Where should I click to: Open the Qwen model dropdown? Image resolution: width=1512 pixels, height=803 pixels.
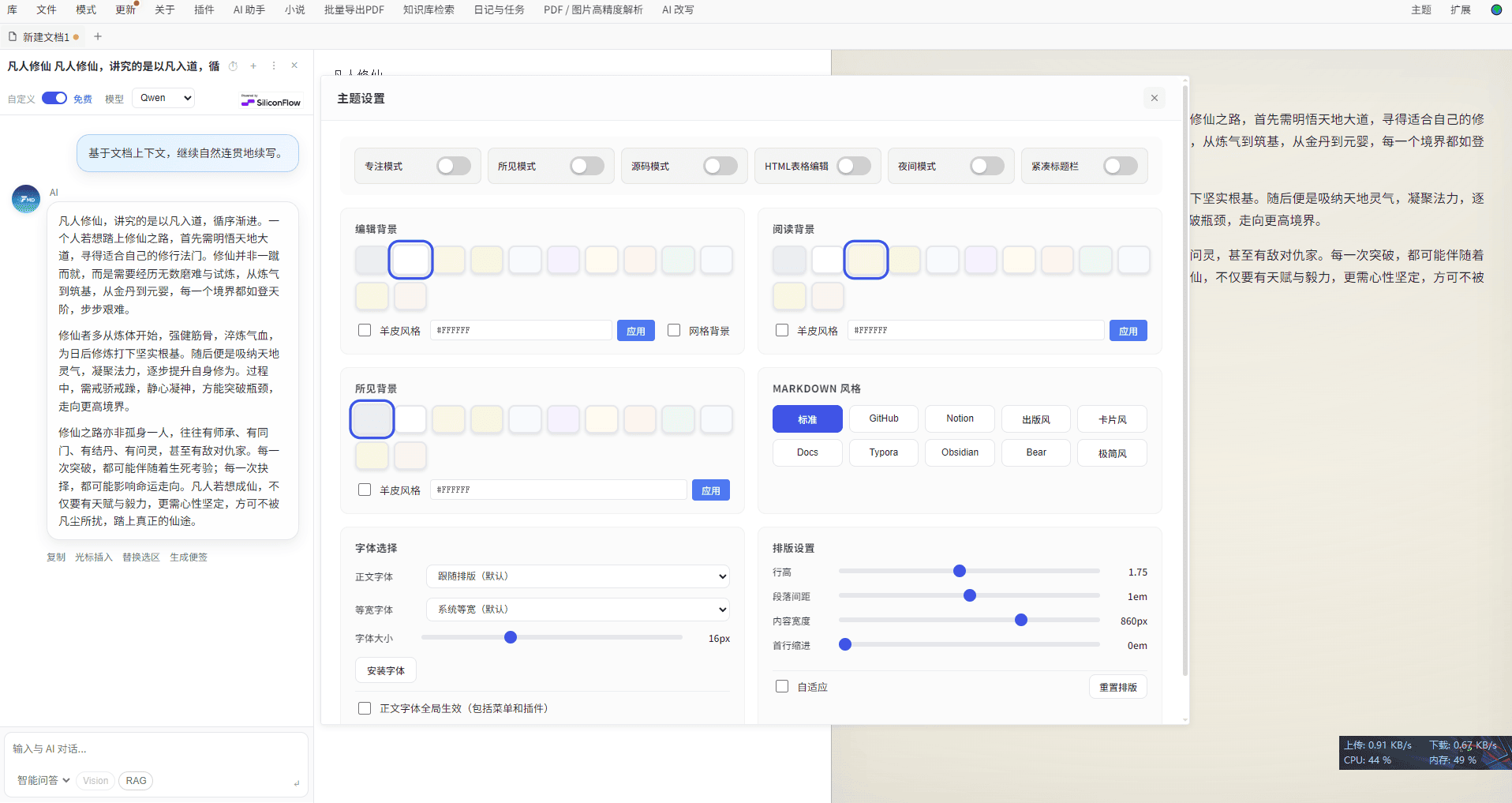click(163, 98)
